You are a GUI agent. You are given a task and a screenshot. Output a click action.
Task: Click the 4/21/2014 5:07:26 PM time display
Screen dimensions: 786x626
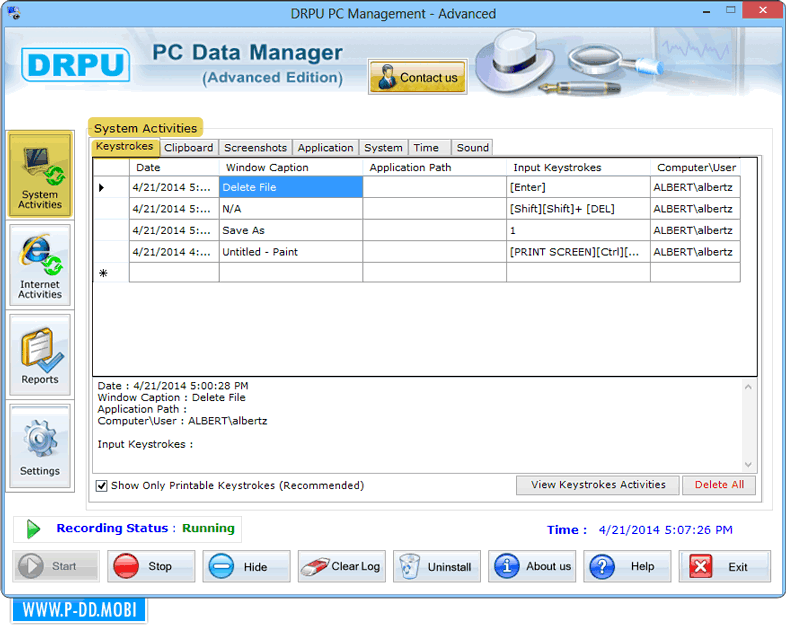pyautogui.click(x=665, y=530)
